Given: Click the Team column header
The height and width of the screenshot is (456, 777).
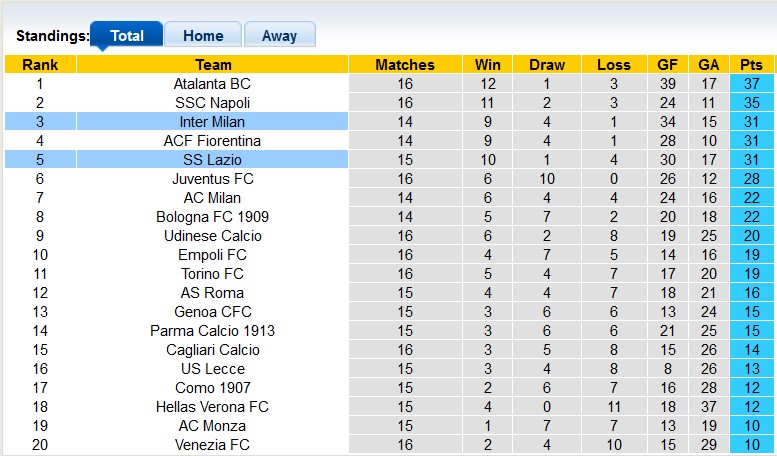Looking at the screenshot, I should 212,64.
